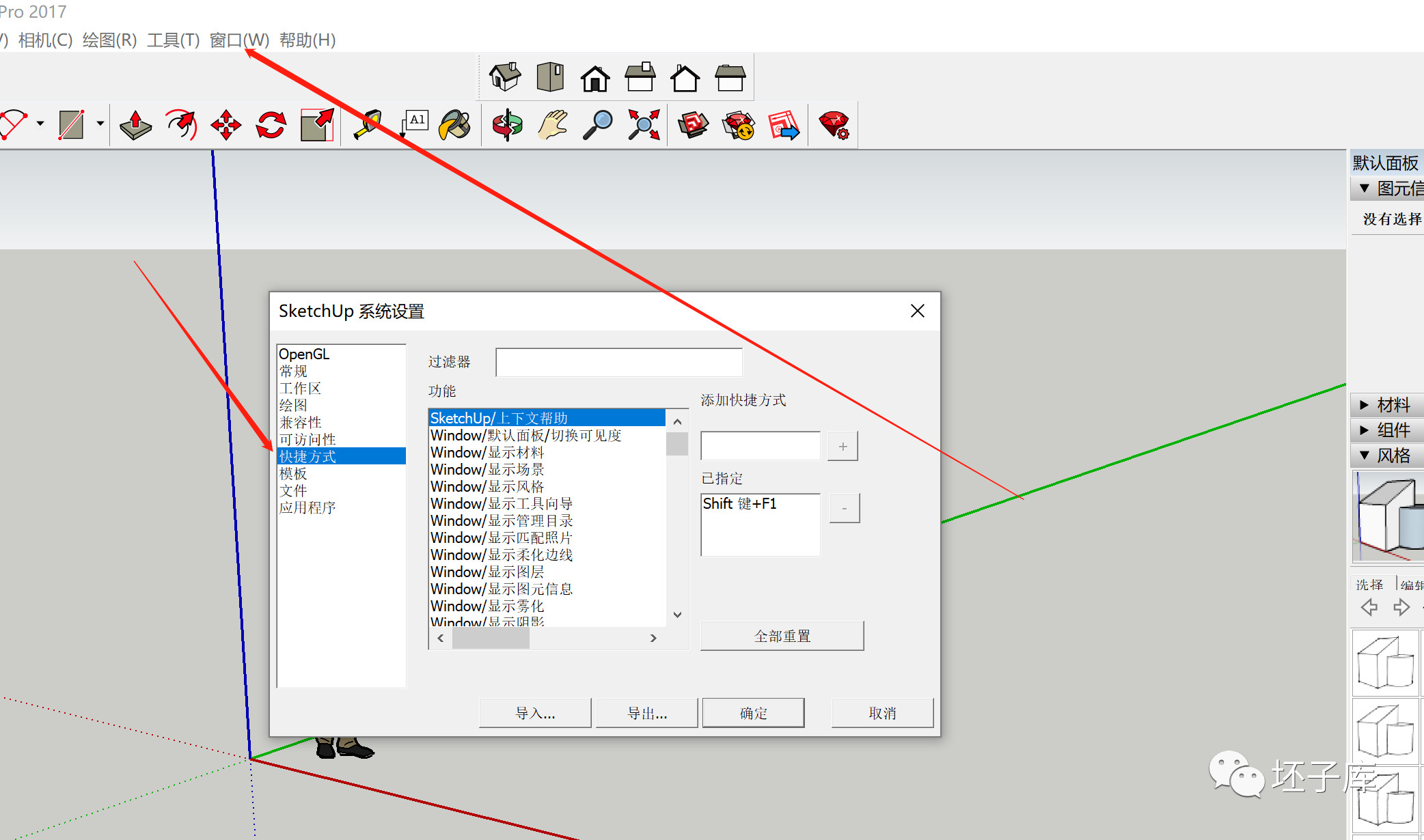The height and width of the screenshot is (840, 1424).
Task: Expand the 材料 panel
Action: (1387, 405)
